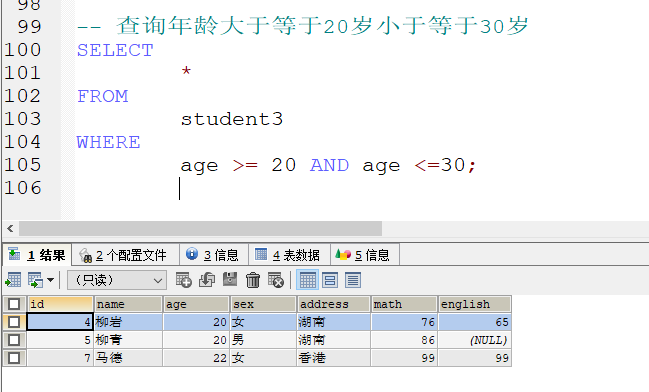
Task: Click the name column header
Action: point(128,304)
